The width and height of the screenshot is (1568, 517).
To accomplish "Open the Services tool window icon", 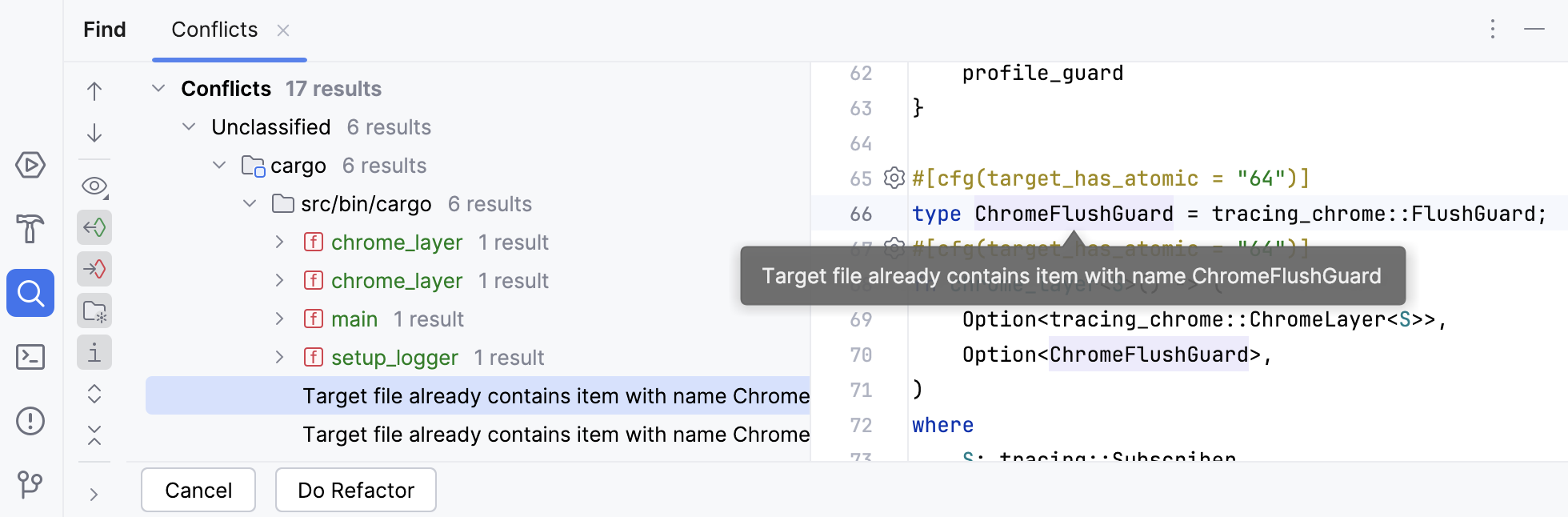I will point(30,166).
